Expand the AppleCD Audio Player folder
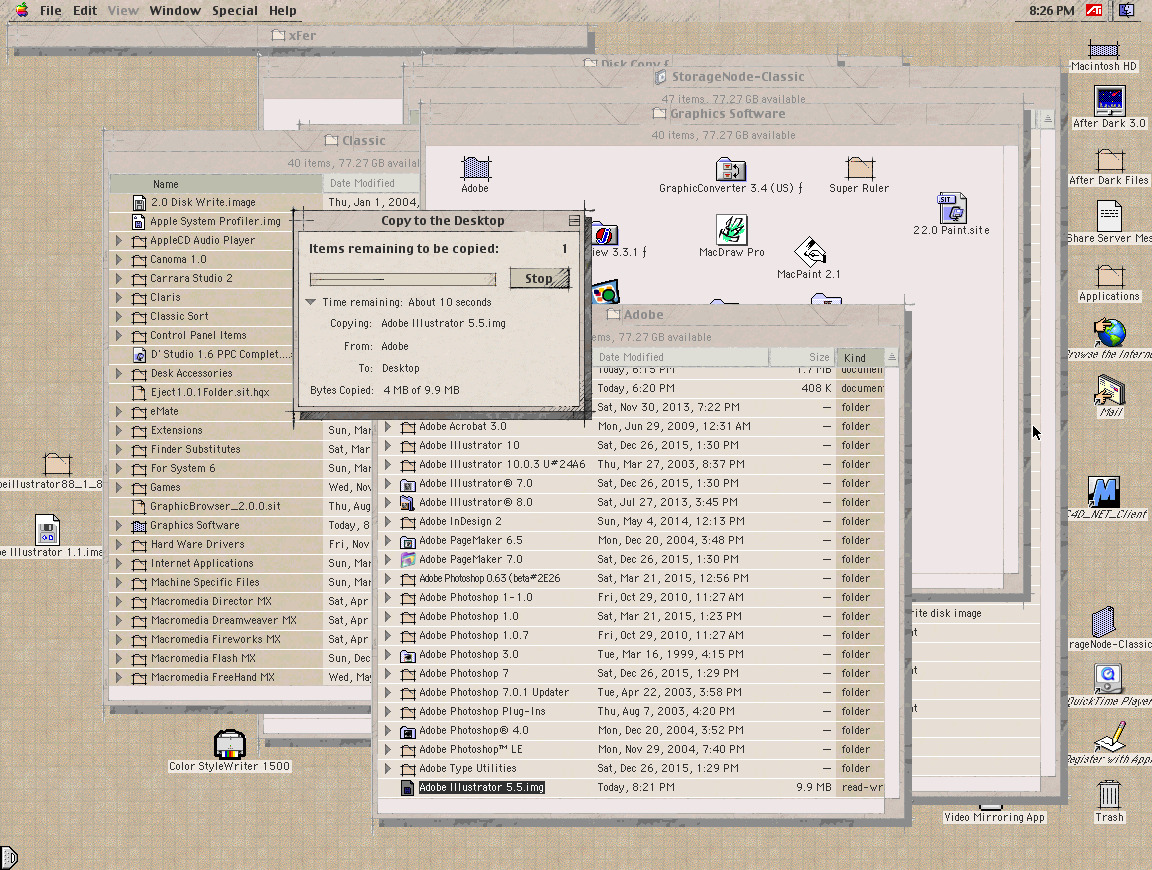1152x870 pixels. 119,240
